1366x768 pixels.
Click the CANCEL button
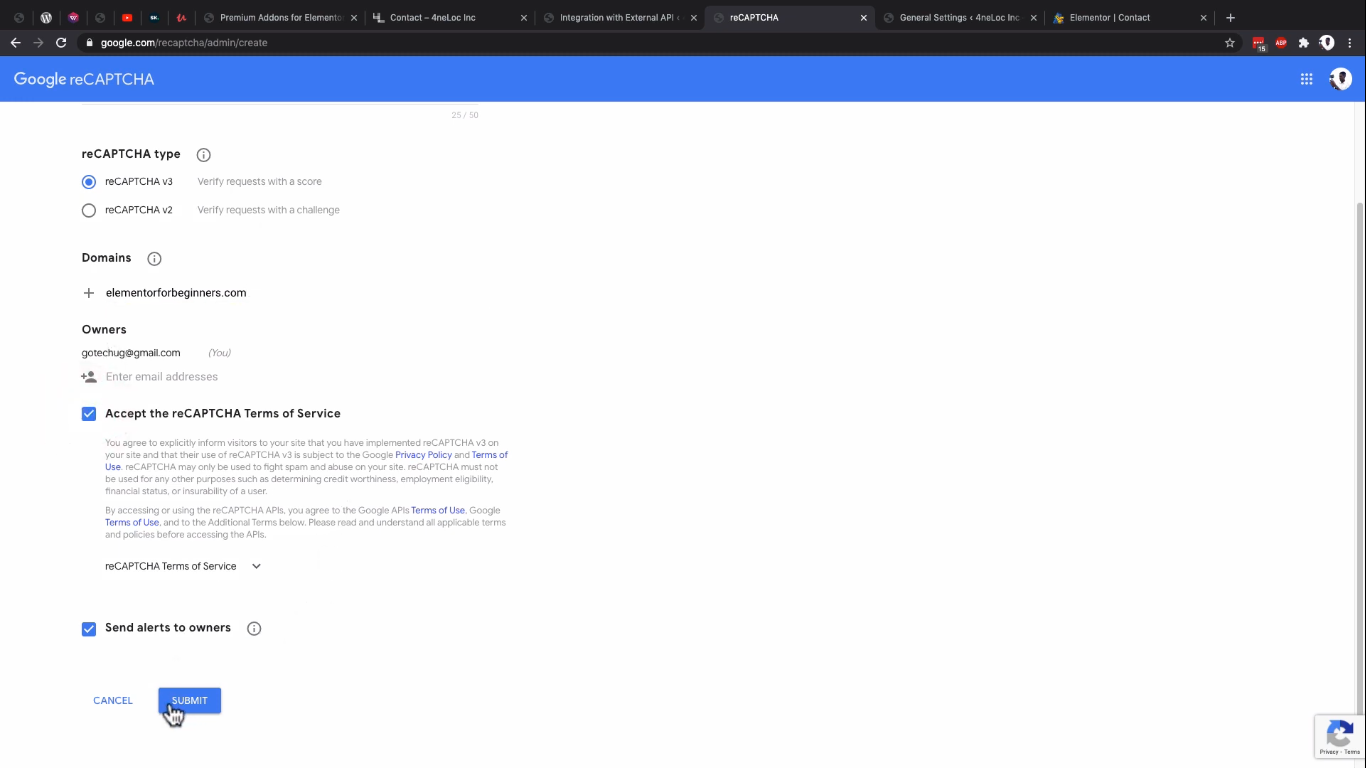[113, 701]
